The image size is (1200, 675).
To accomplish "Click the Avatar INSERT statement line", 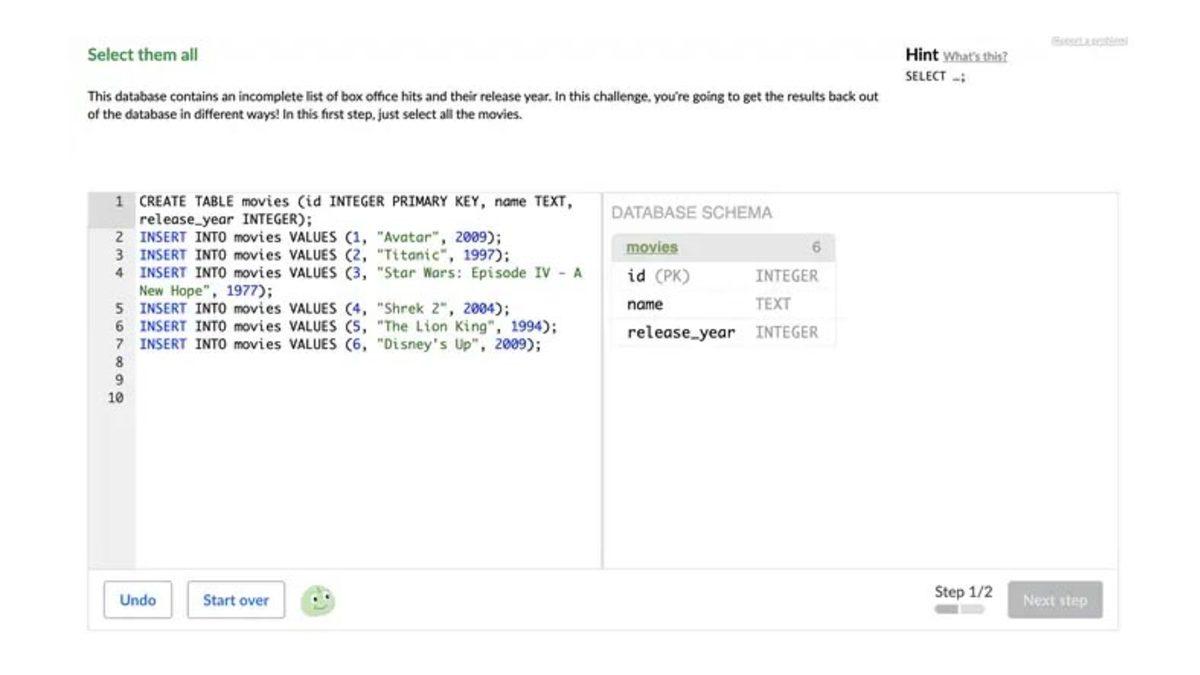I will [320, 238].
